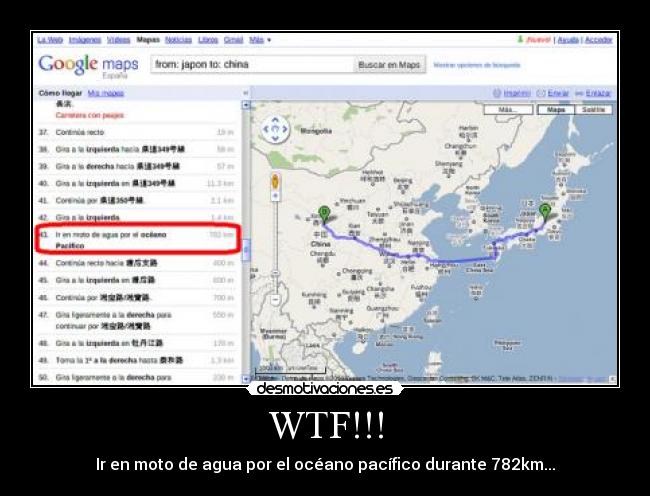Click 'Carretera con peajes' warning text
Viewport: 650px width, 496px height.
coord(90,115)
